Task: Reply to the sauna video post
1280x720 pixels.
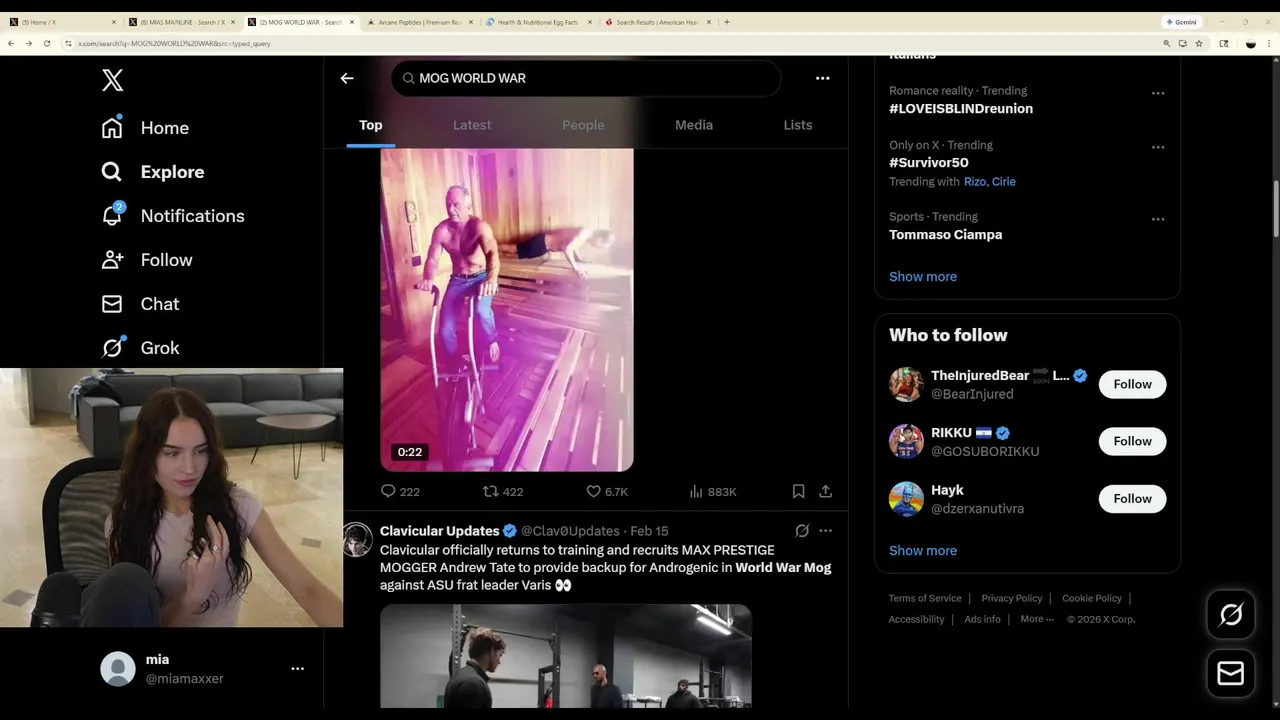Action: [x=400, y=492]
